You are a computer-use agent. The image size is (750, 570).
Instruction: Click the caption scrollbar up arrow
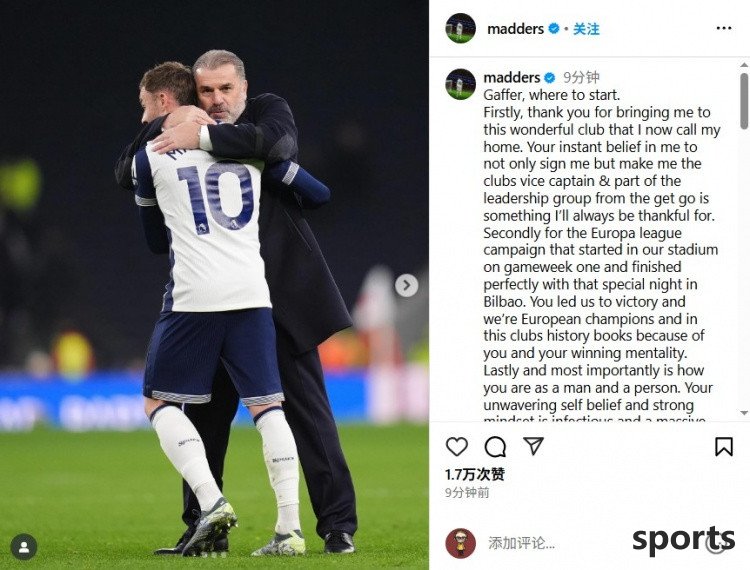744,65
